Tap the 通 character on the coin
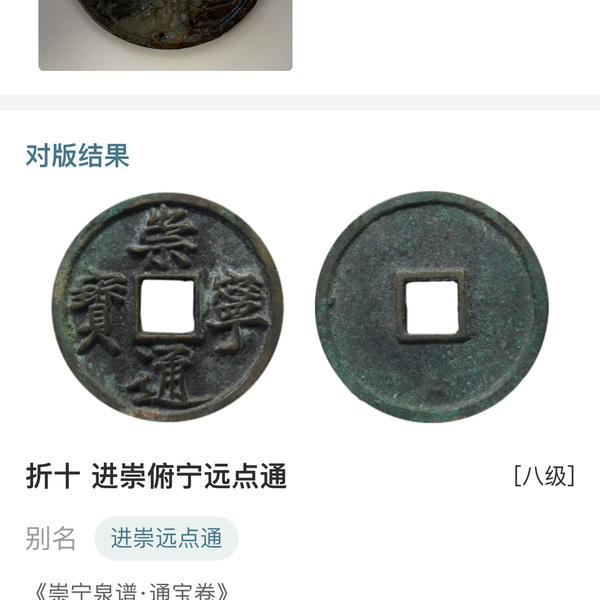 (165, 377)
